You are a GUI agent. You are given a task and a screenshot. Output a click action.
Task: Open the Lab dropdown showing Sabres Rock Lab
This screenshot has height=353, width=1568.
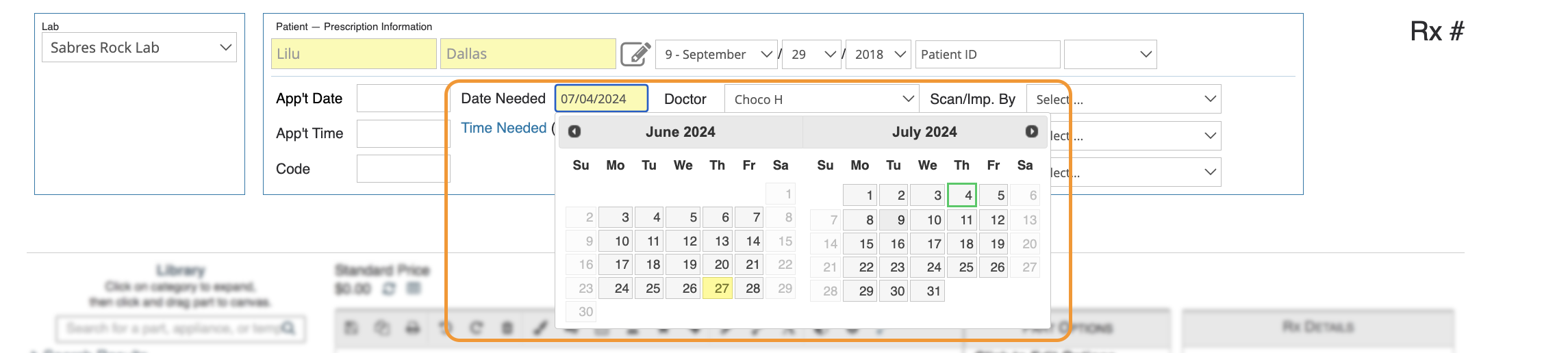pos(139,47)
